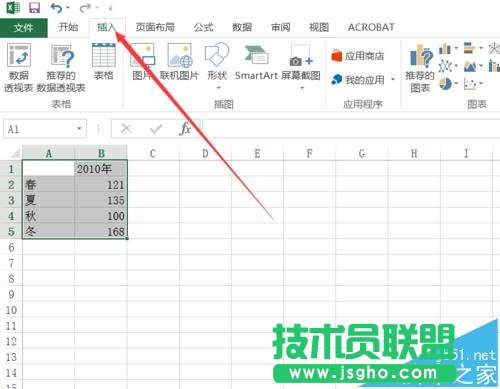Image resolution: width=500 pixels, height=389 pixels.
Task: Expand the 我的应用 dropdown arrow
Action: coord(393,79)
